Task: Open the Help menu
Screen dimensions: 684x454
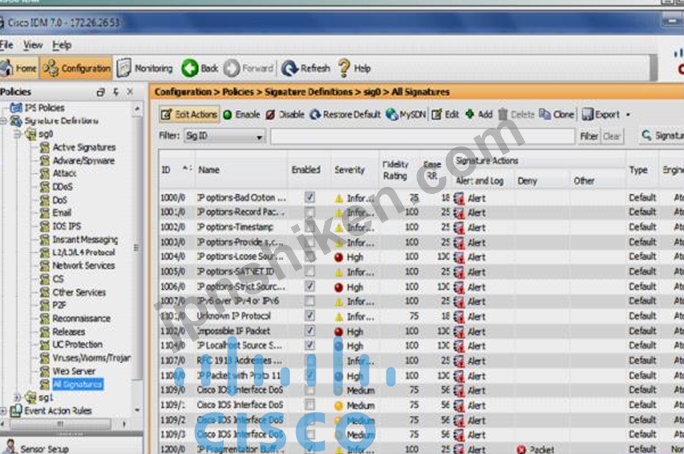Action: (62, 45)
